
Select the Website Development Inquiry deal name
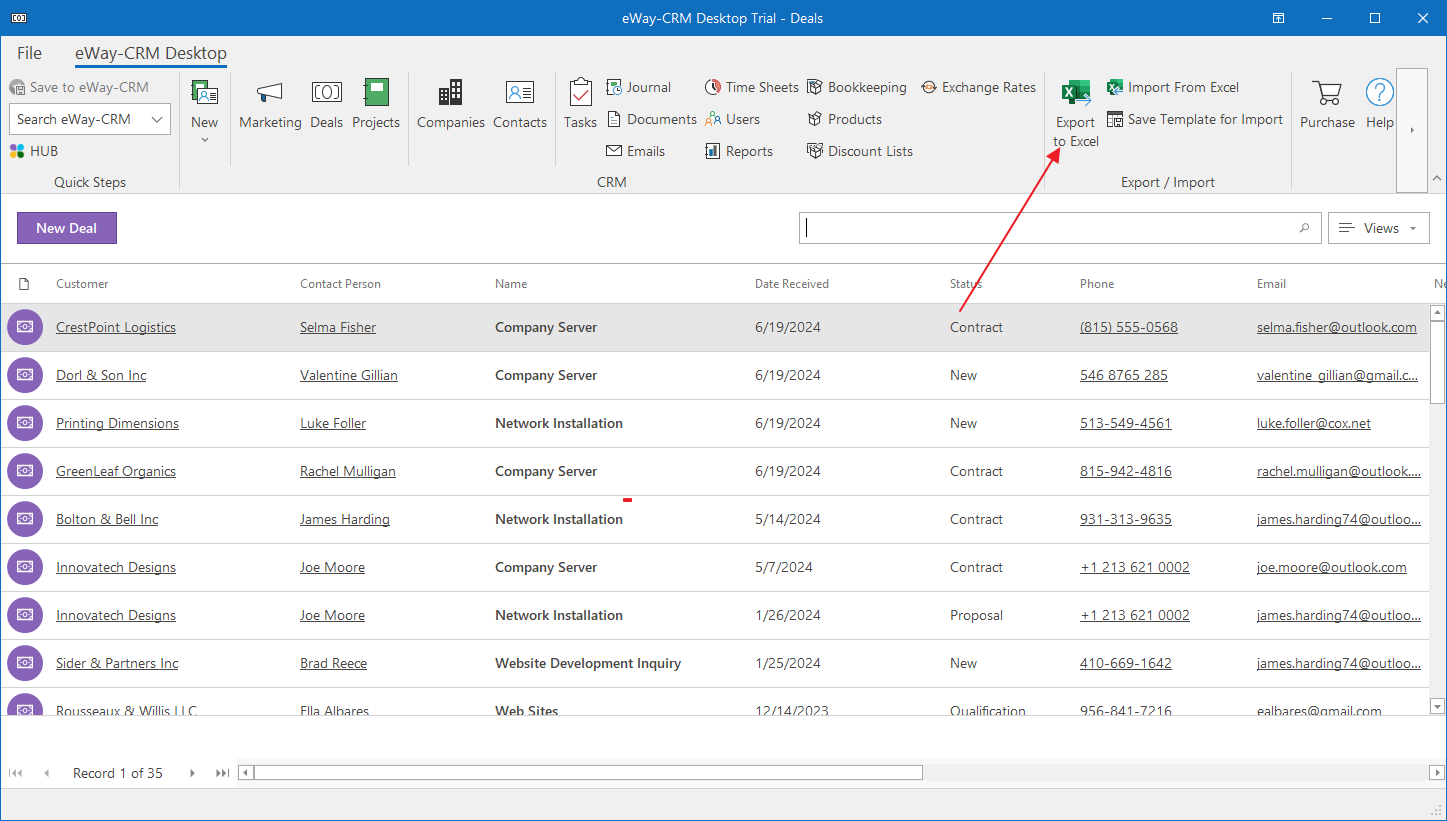tap(588, 663)
